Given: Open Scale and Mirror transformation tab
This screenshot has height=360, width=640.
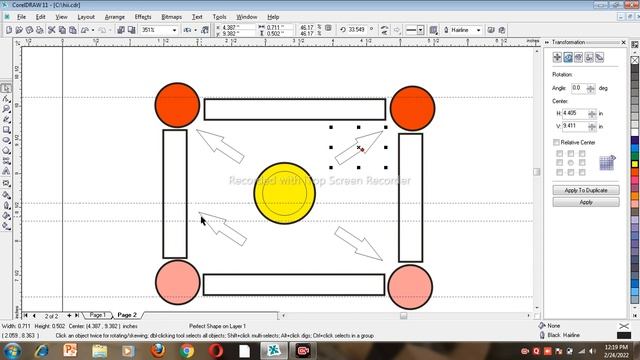Looking at the screenshot, I should 578,57.
